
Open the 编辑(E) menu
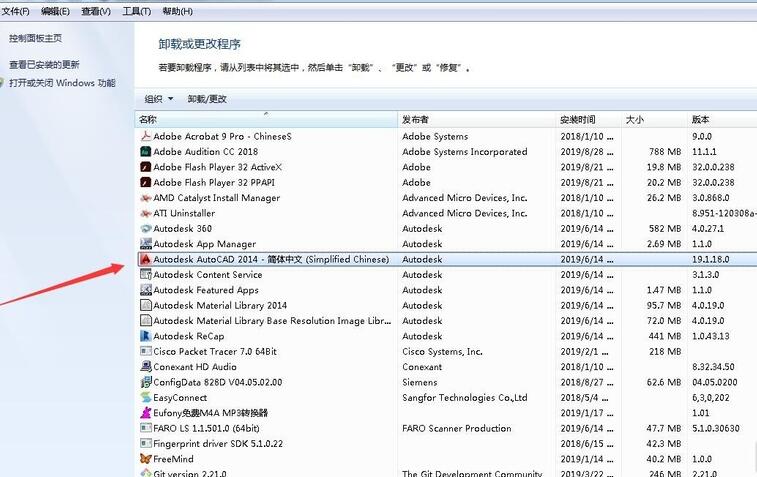(x=55, y=11)
